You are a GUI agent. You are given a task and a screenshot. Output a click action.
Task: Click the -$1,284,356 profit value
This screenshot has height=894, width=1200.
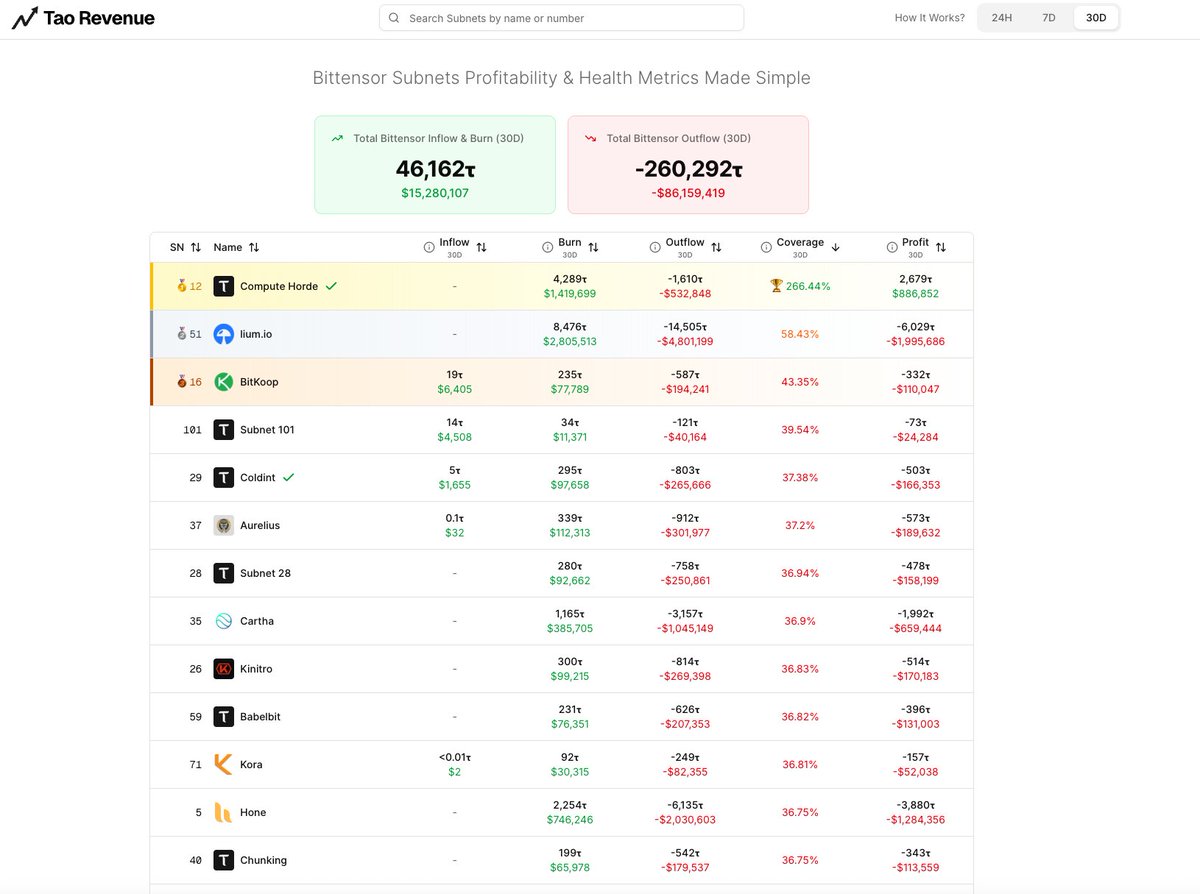pyautogui.click(x=915, y=820)
